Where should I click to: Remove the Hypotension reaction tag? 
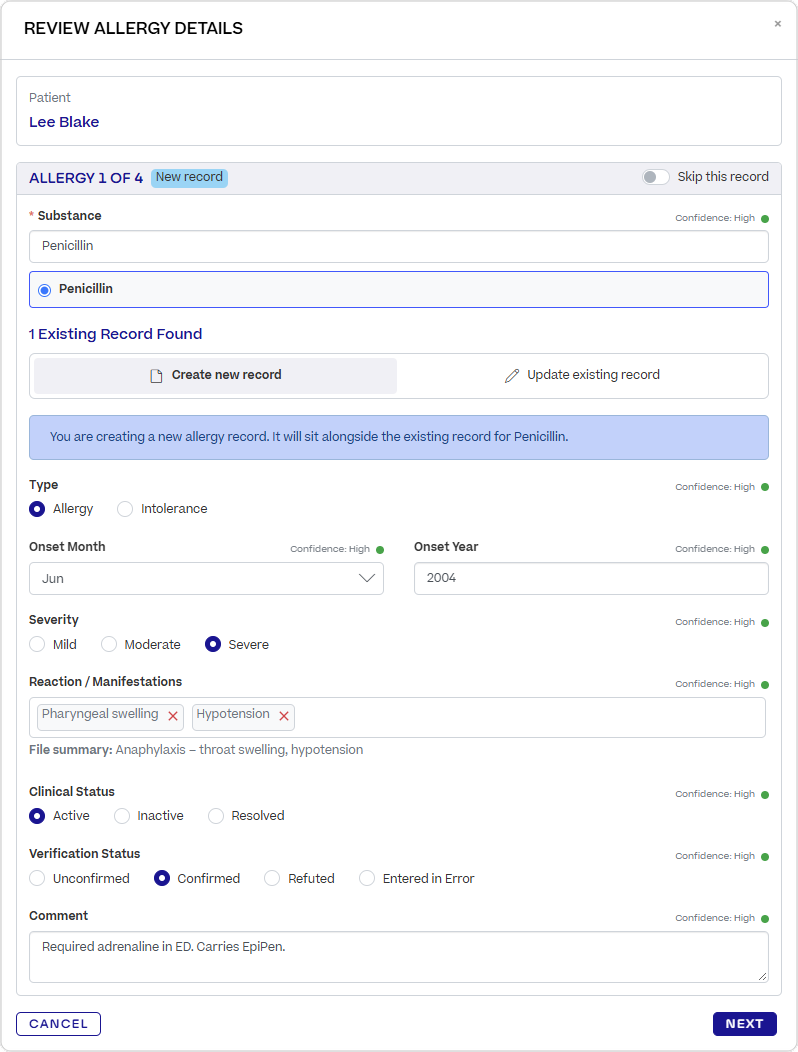click(284, 716)
